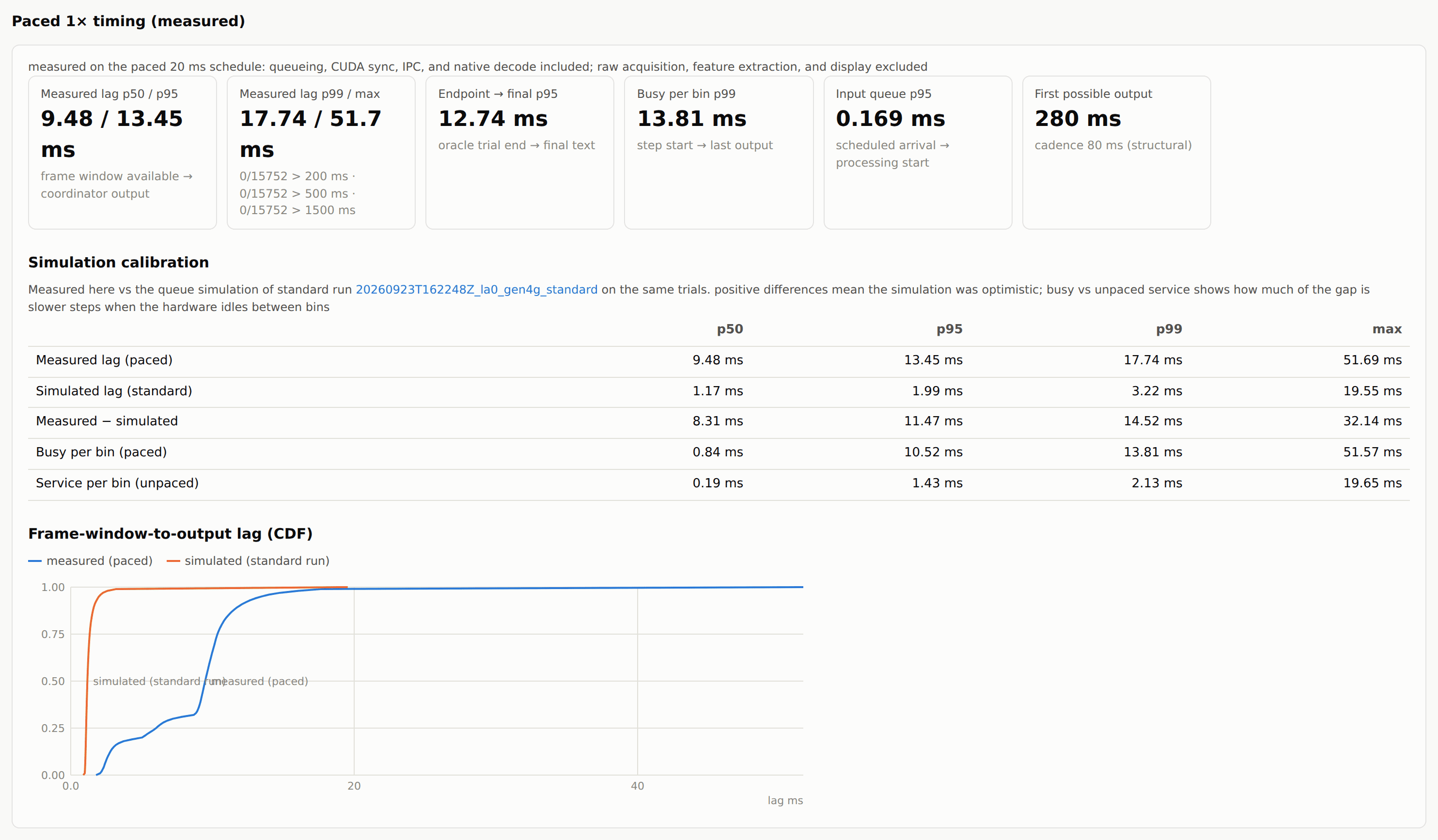Click the max column header

click(x=1387, y=329)
